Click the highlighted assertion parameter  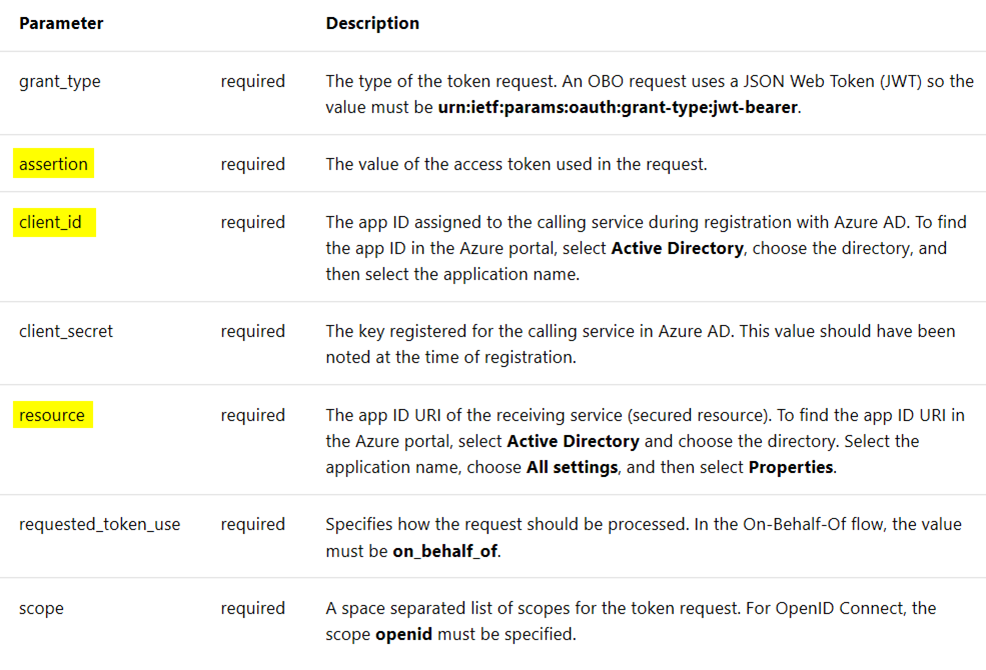53,164
